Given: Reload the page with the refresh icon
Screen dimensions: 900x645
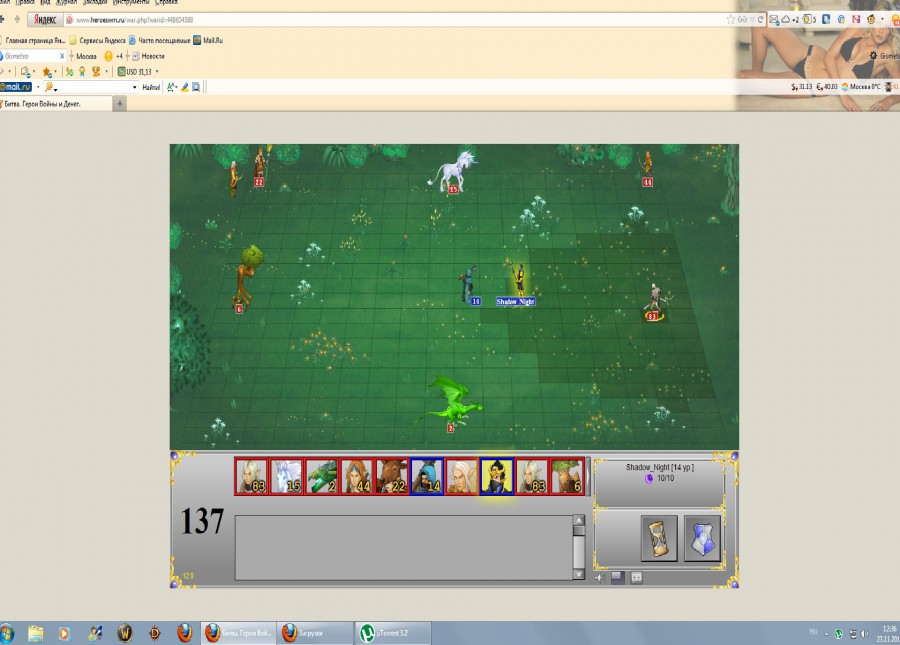Looking at the screenshot, I should [x=761, y=20].
